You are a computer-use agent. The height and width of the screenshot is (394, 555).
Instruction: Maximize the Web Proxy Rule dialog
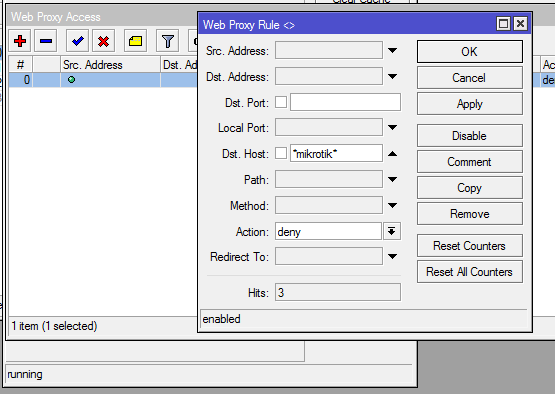503,24
